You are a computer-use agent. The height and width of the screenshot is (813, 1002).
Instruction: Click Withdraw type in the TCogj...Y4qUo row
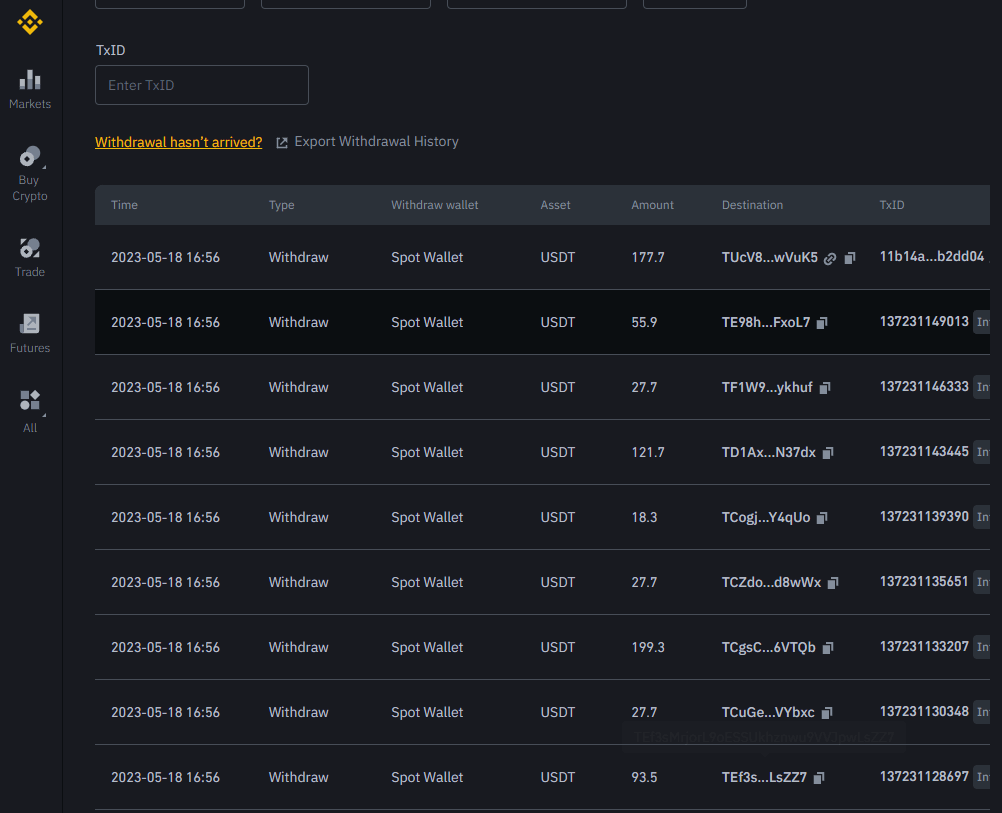click(298, 518)
